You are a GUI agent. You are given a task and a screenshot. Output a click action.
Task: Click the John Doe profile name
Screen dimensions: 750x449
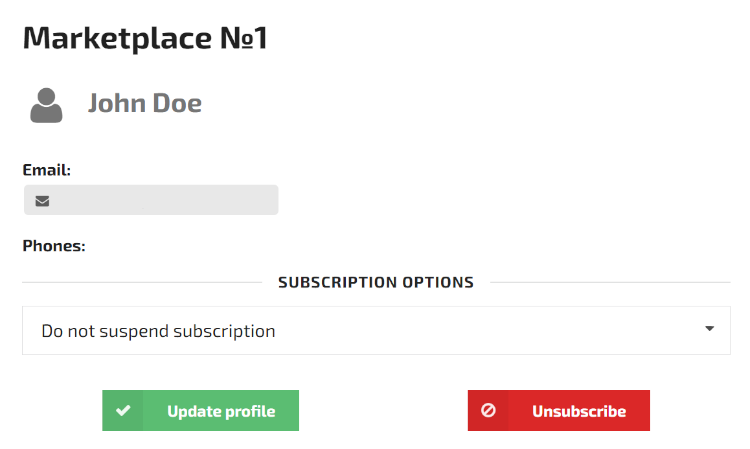click(x=144, y=103)
